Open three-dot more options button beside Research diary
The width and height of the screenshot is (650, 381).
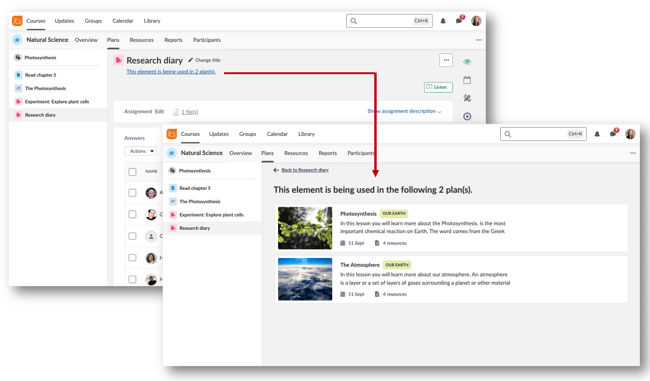point(446,60)
